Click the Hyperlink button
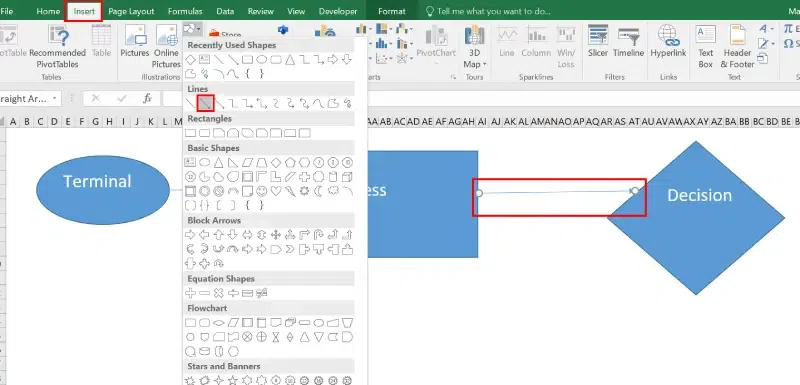The image size is (800, 385). (x=667, y=41)
